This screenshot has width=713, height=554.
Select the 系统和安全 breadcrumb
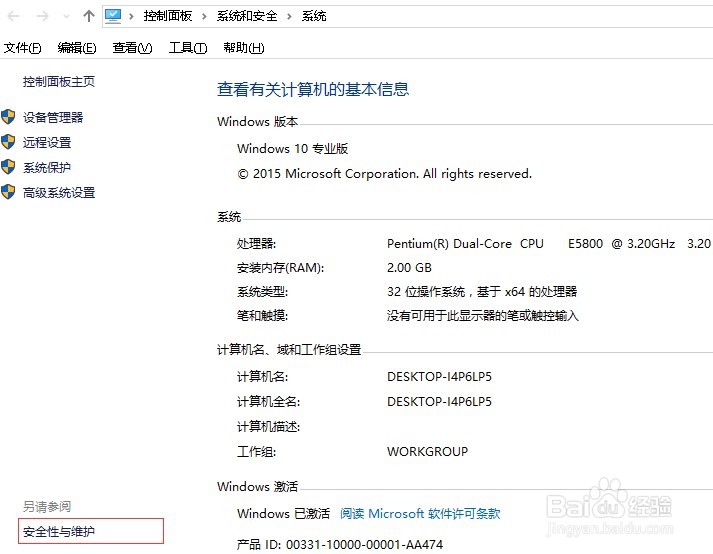click(247, 16)
